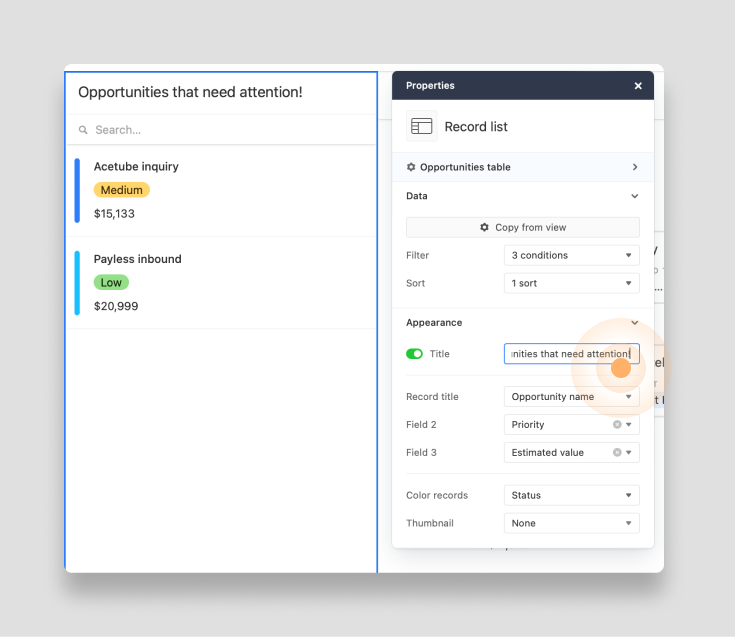Click the Opportunities that need attention heading
The width and height of the screenshot is (735, 637).
click(190, 92)
